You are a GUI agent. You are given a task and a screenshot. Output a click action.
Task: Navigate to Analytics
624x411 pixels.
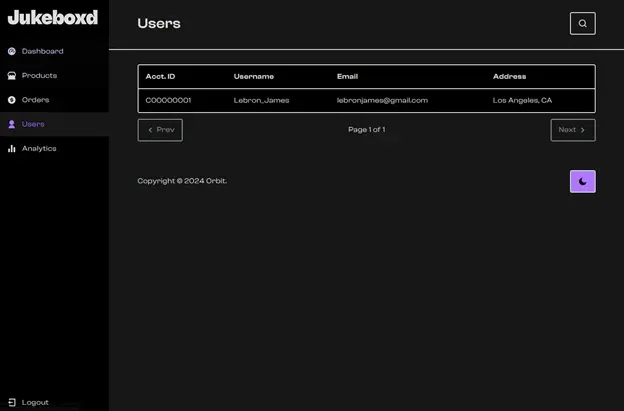[54, 148]
